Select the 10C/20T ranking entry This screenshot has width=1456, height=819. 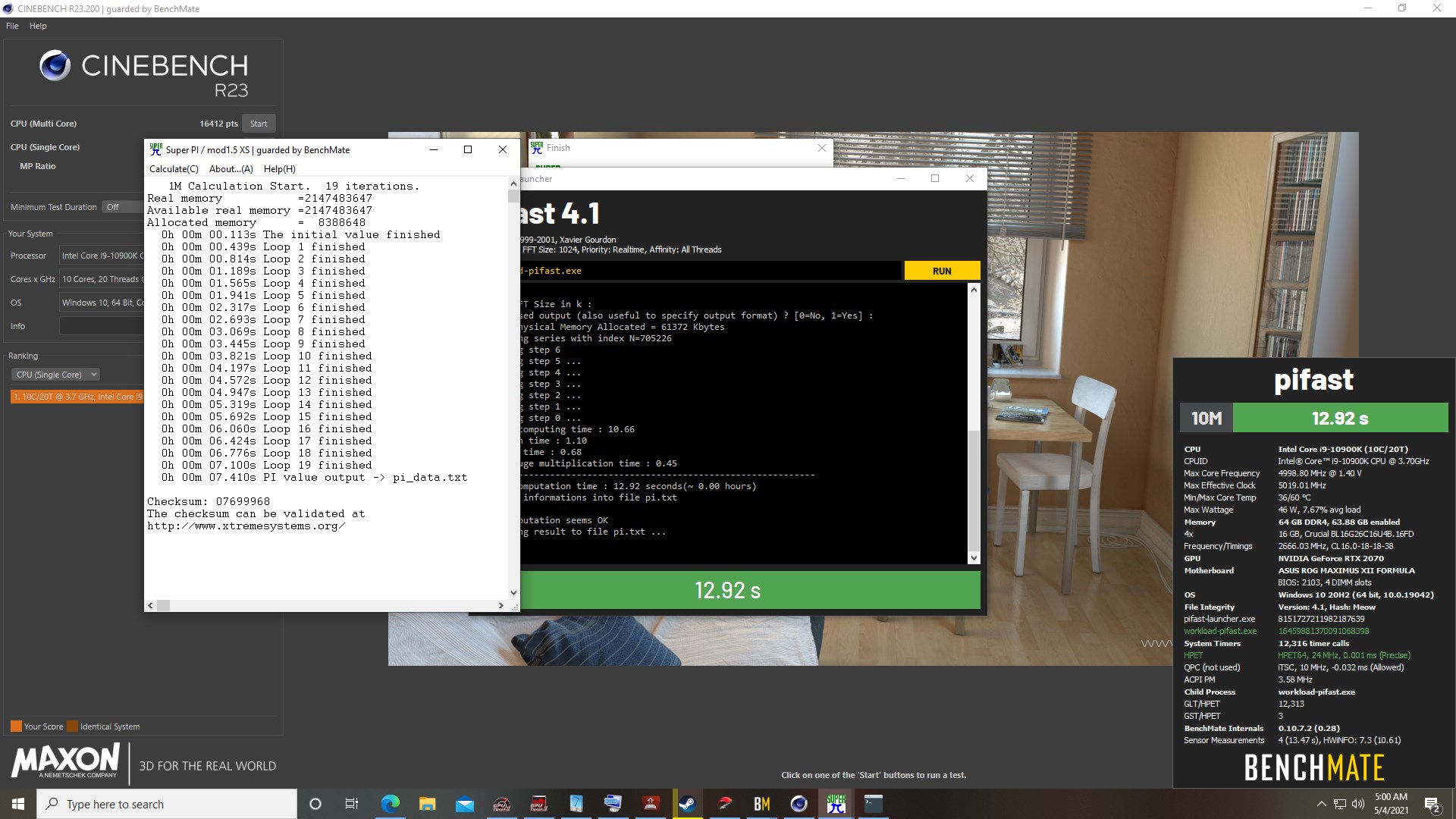coord(77,397)
